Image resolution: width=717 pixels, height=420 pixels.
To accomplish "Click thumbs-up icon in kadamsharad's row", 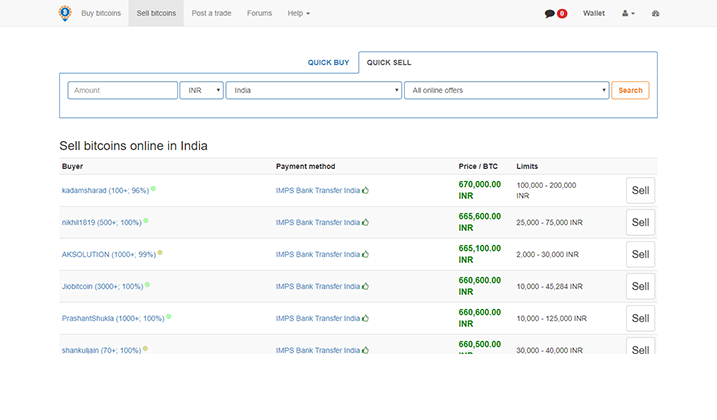I will pyautogui.click(x=366, y=190).
